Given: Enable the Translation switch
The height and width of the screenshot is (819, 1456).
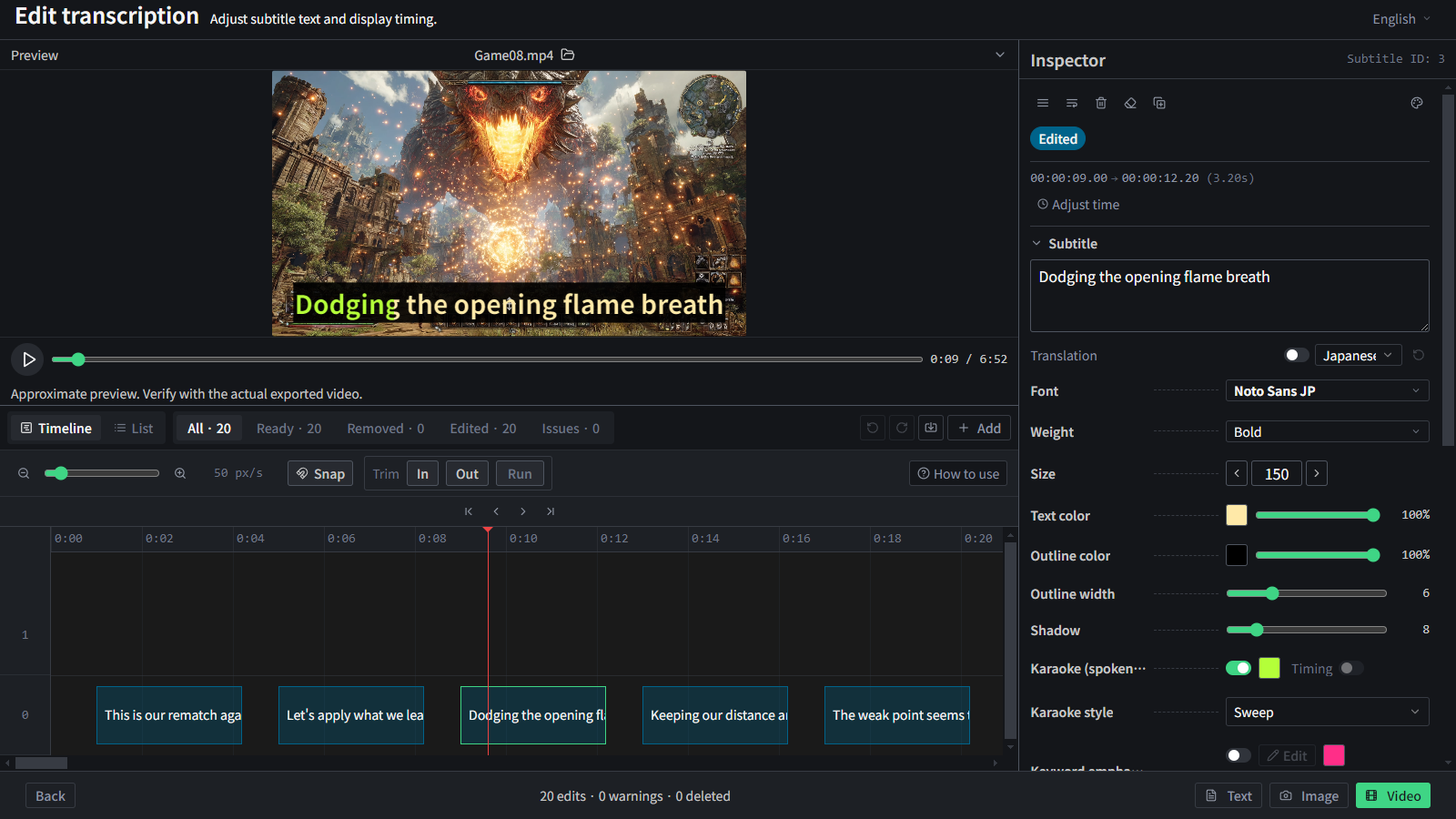Looking at the screenshot, I should [1296, 355].
